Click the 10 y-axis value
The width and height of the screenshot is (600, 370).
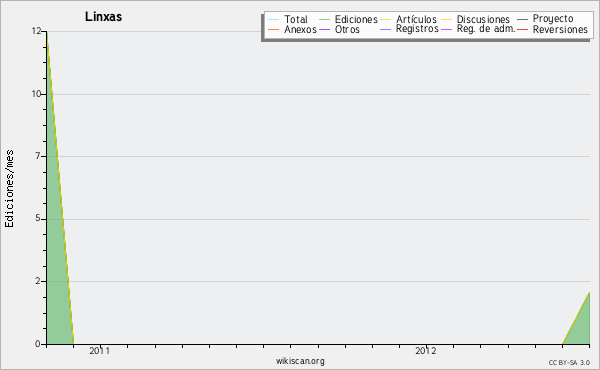36,94
